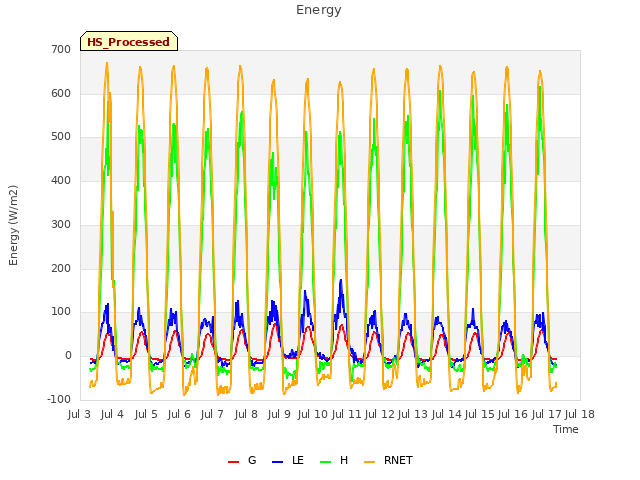Click the Jul 12 x-axis tick label
Screen dimensions: 640x480
click(x=379, y=414)
